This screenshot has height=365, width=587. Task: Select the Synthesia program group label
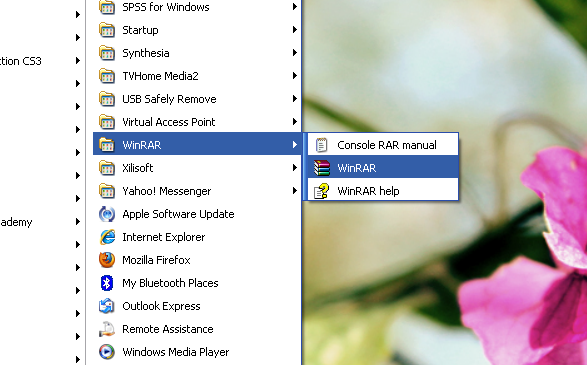pos(146,53)
